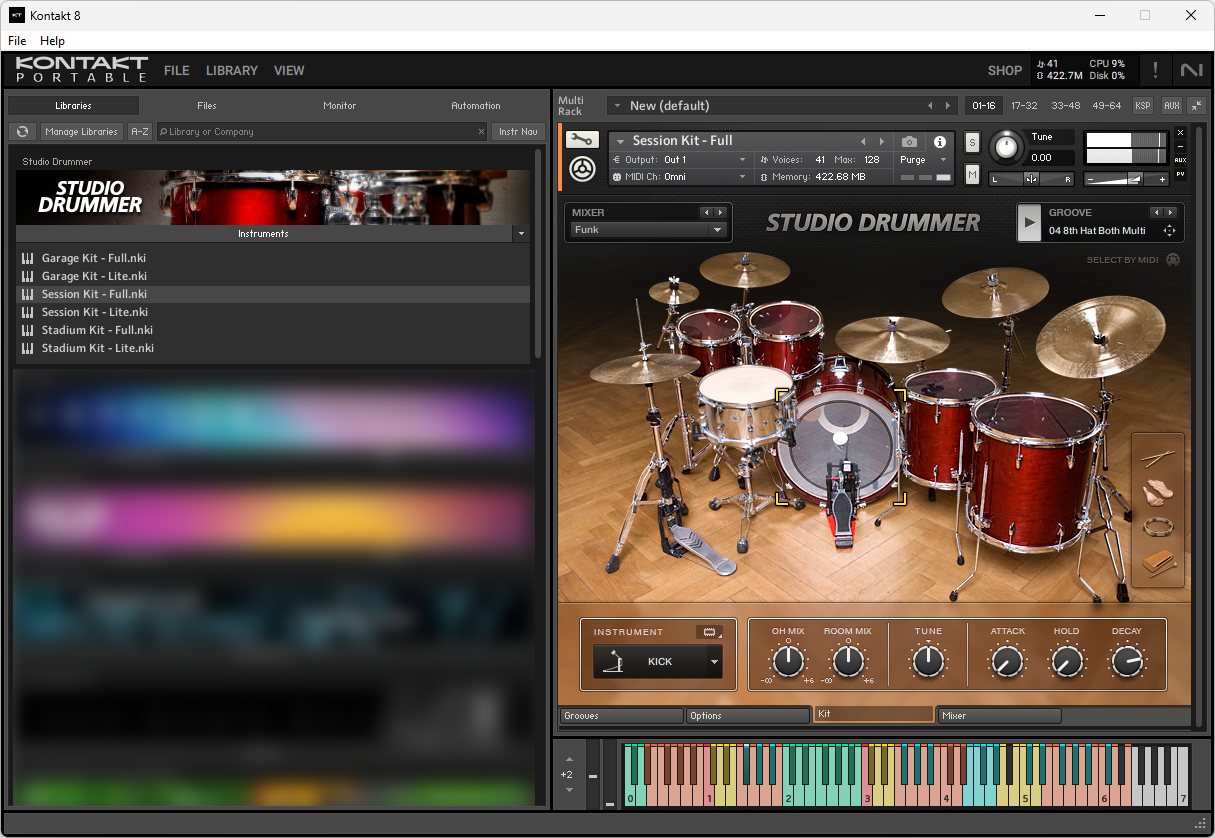Open the File menu in title bar
This screenshot has height=838, width=1215.
pos(17,41)
